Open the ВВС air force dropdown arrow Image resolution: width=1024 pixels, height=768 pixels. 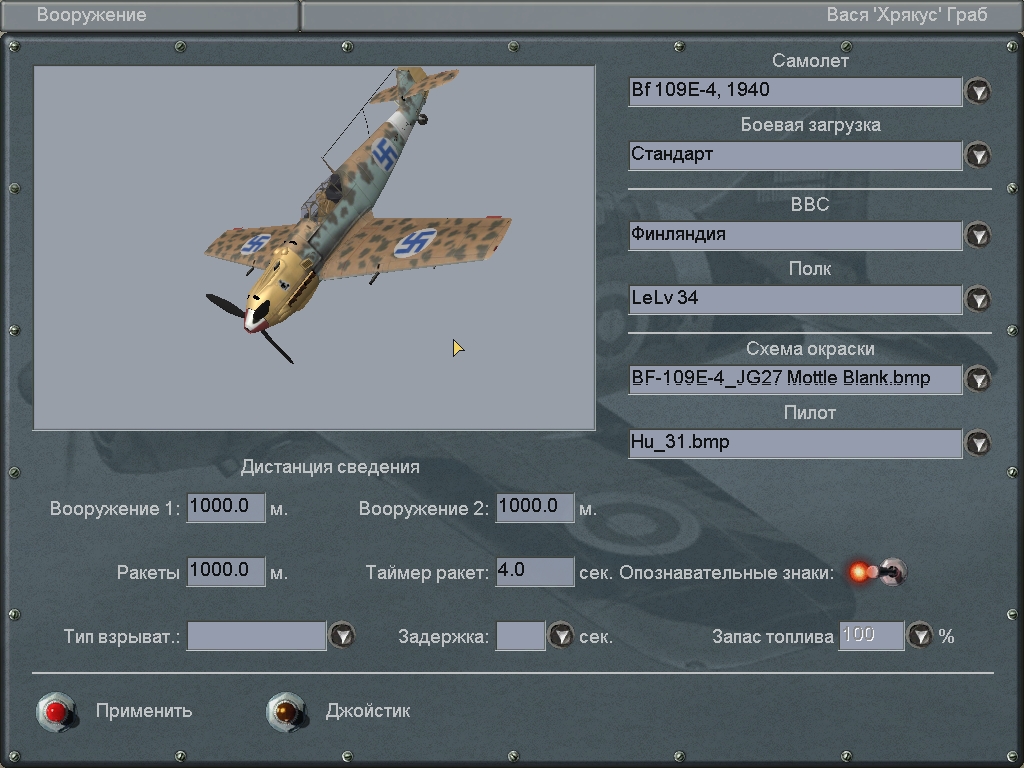point(978,235)
